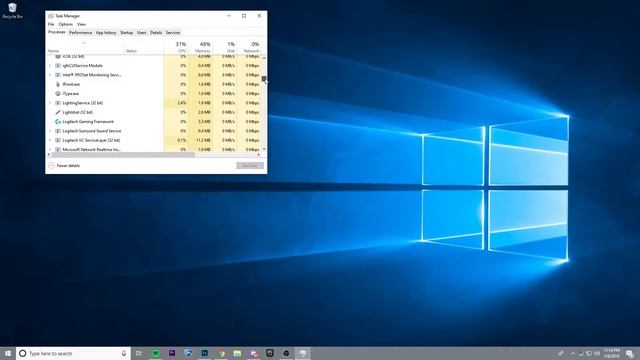Viewport: 640px width, 360px height.
Task: Sort processes by the Network column
Action: 248,47
